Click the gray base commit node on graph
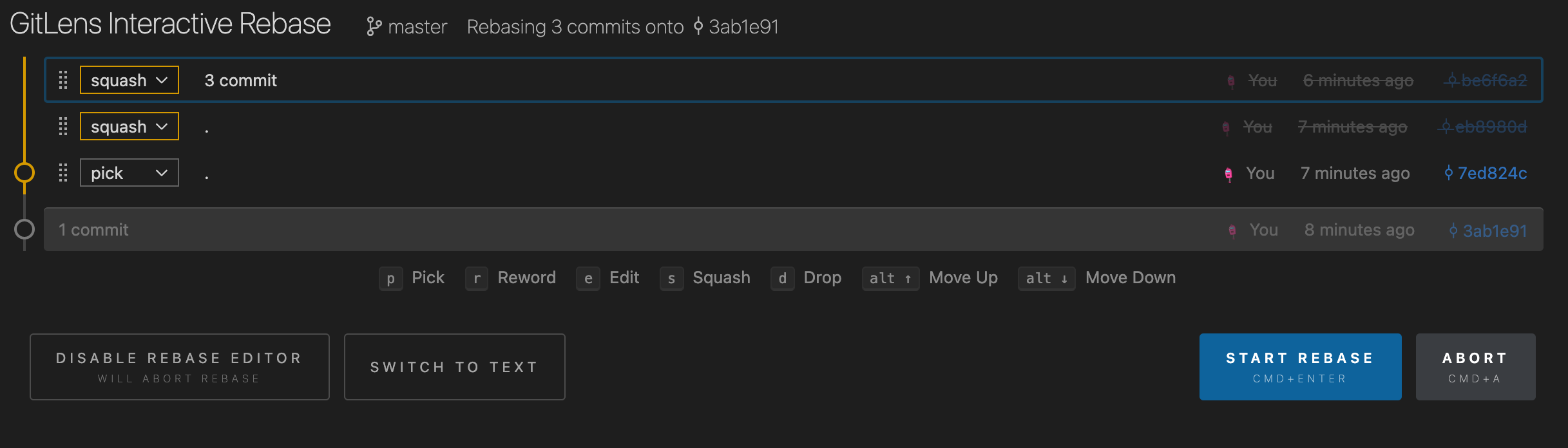This screenshot has width=1568, height=448. click(x=24, y=229)
